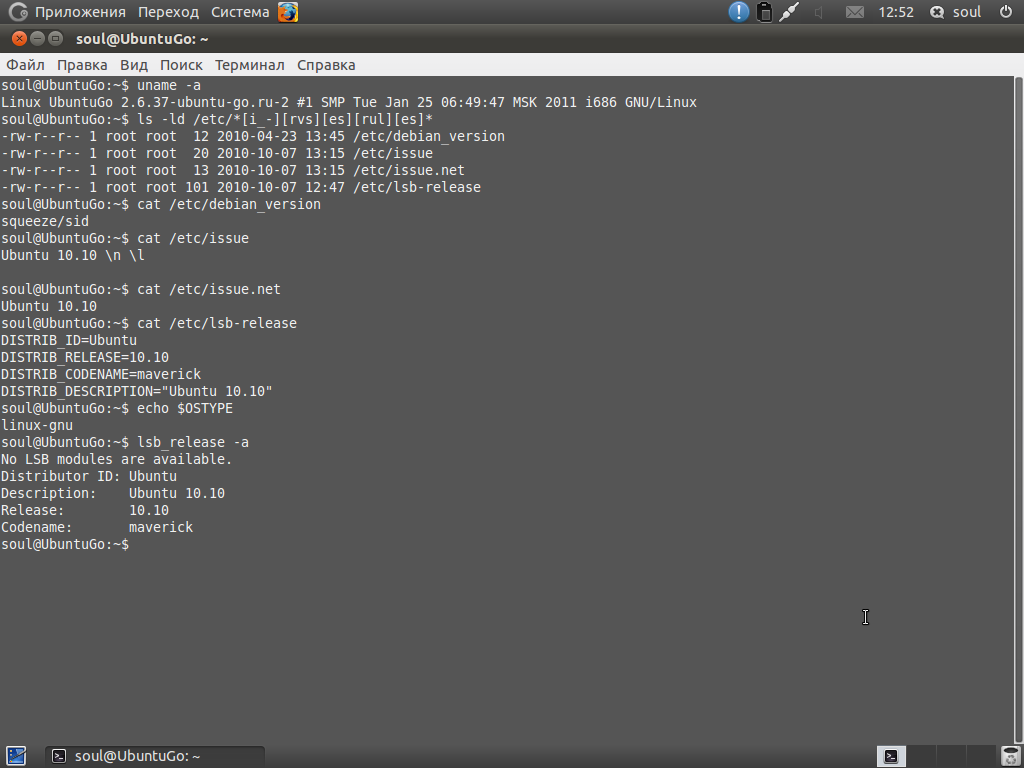1024x768 pixels.
Task: Switch to first workspace with terminal
Action: tap(891, 756)
